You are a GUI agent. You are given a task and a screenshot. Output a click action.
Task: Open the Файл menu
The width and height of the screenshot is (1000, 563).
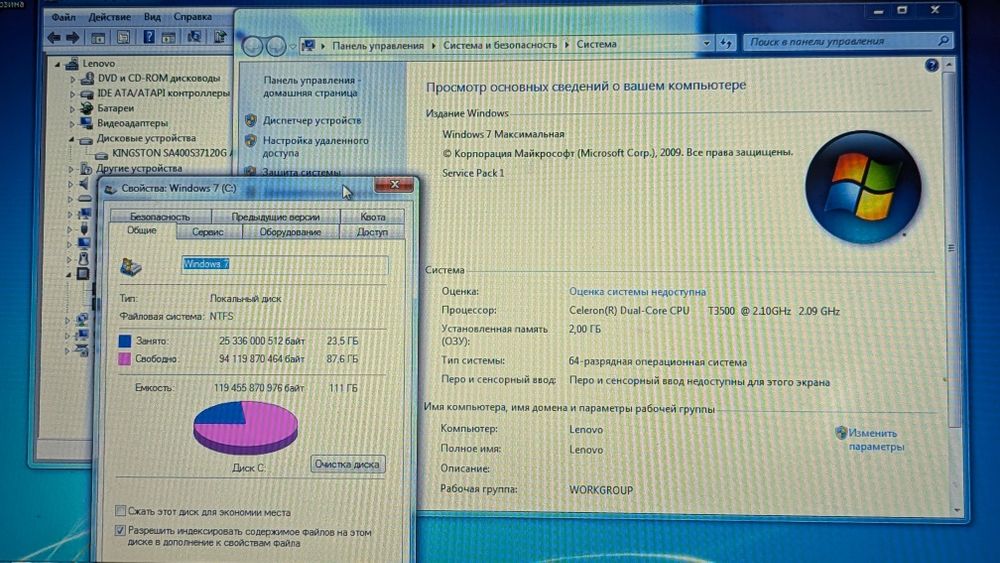click(x=64, y=17)
